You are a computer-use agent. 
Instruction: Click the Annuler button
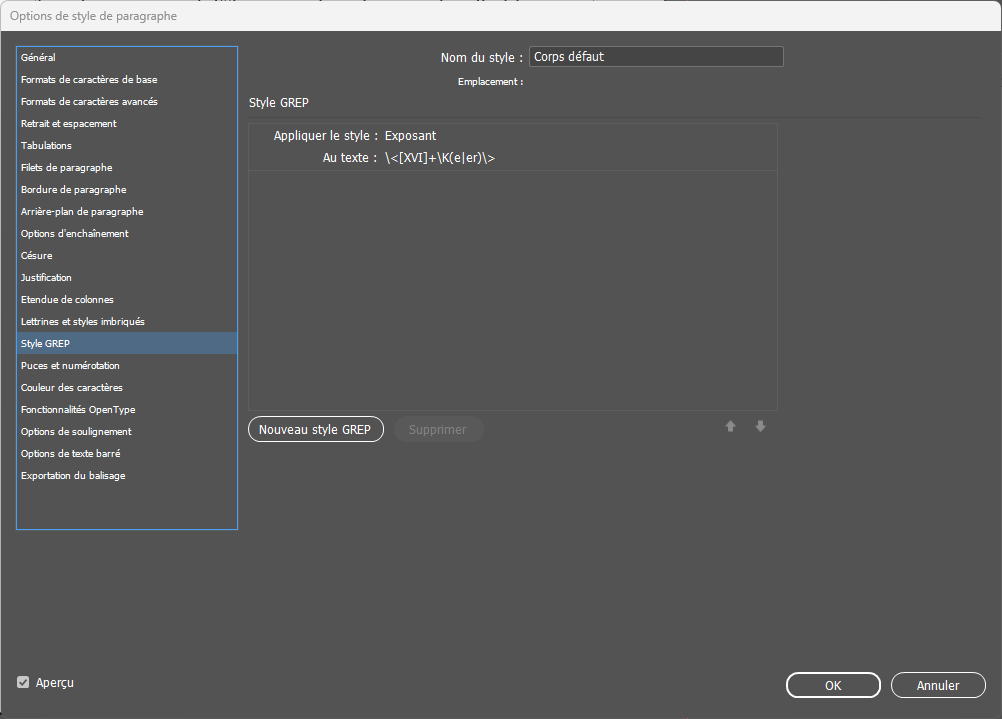point(937,685)
